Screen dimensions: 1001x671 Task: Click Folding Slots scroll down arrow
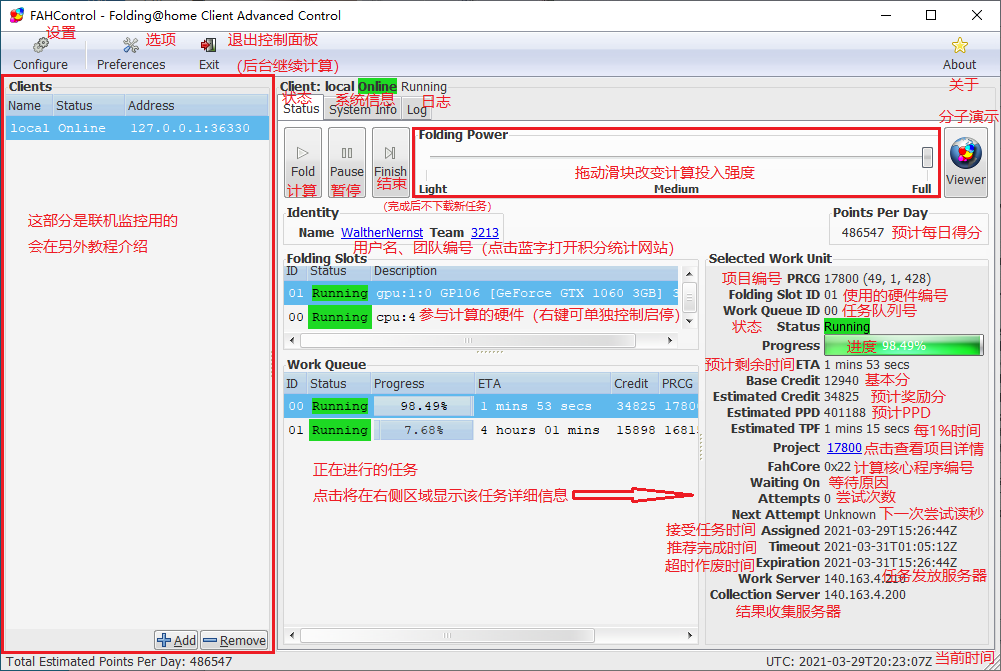coord(689,320)
